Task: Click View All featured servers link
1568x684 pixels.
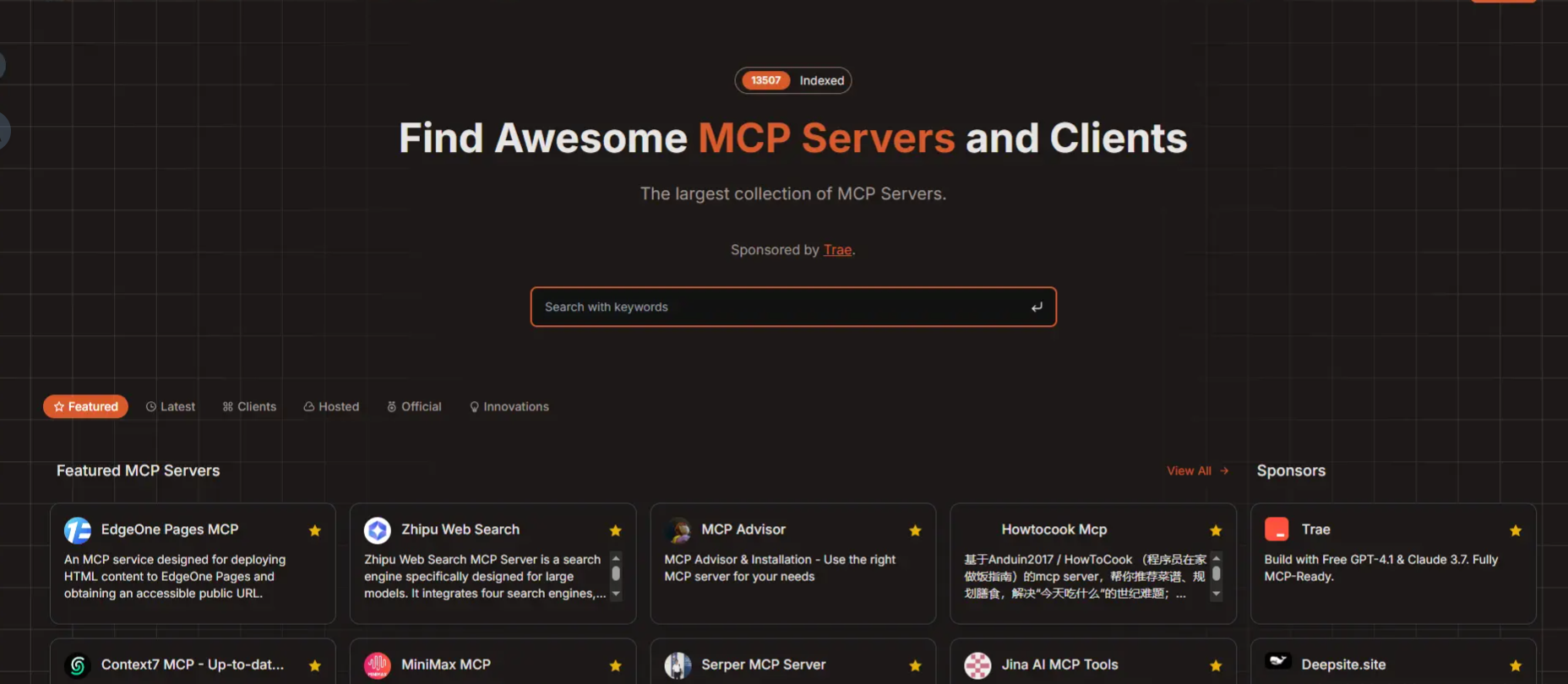Action: pyautogui.click(x=1197, y=470)
